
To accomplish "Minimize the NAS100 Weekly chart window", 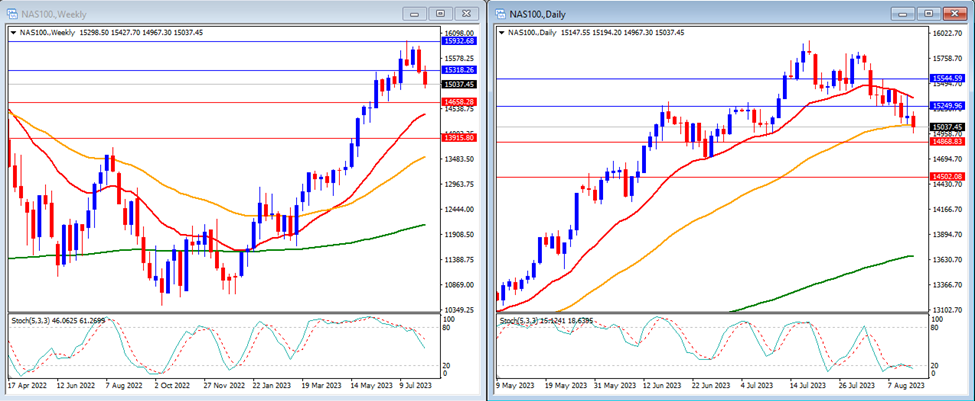I will [x=415, y=13].
